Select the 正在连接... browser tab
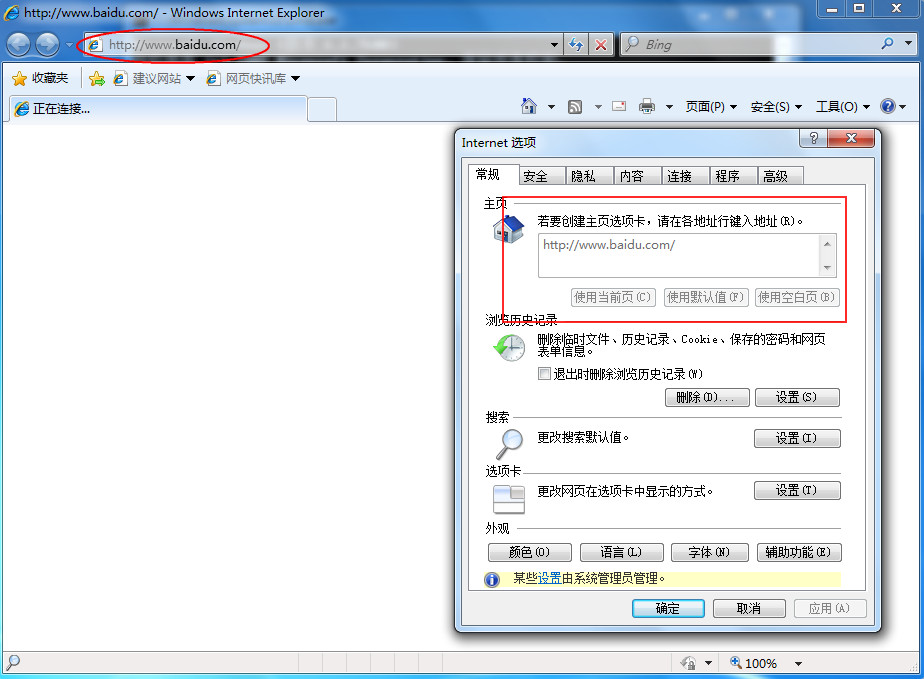924x679 pixels. (x=158, y=108)
